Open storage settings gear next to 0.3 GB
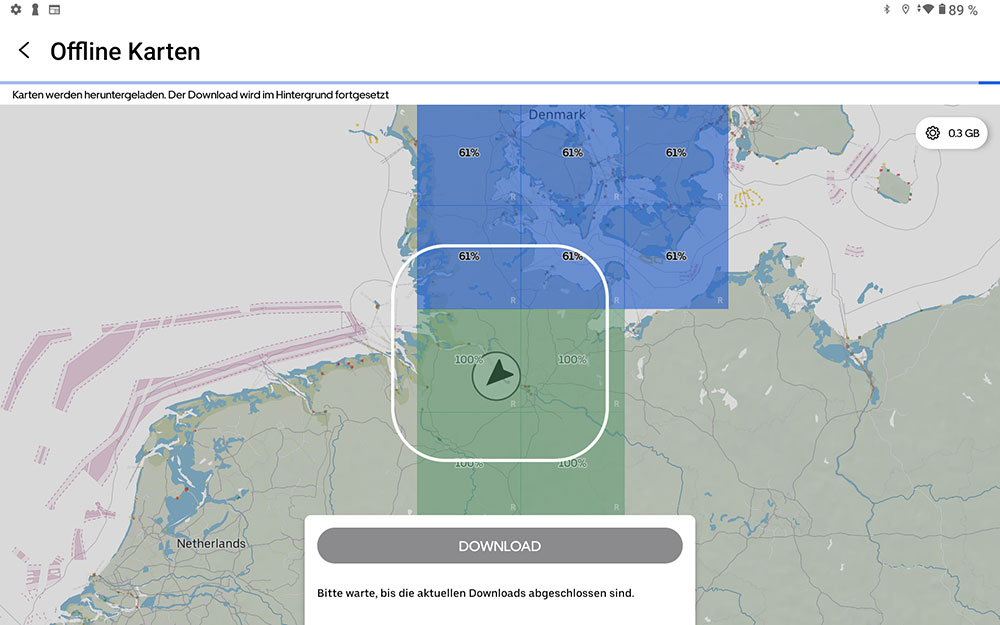1000x625 pixels. [932, 133]
